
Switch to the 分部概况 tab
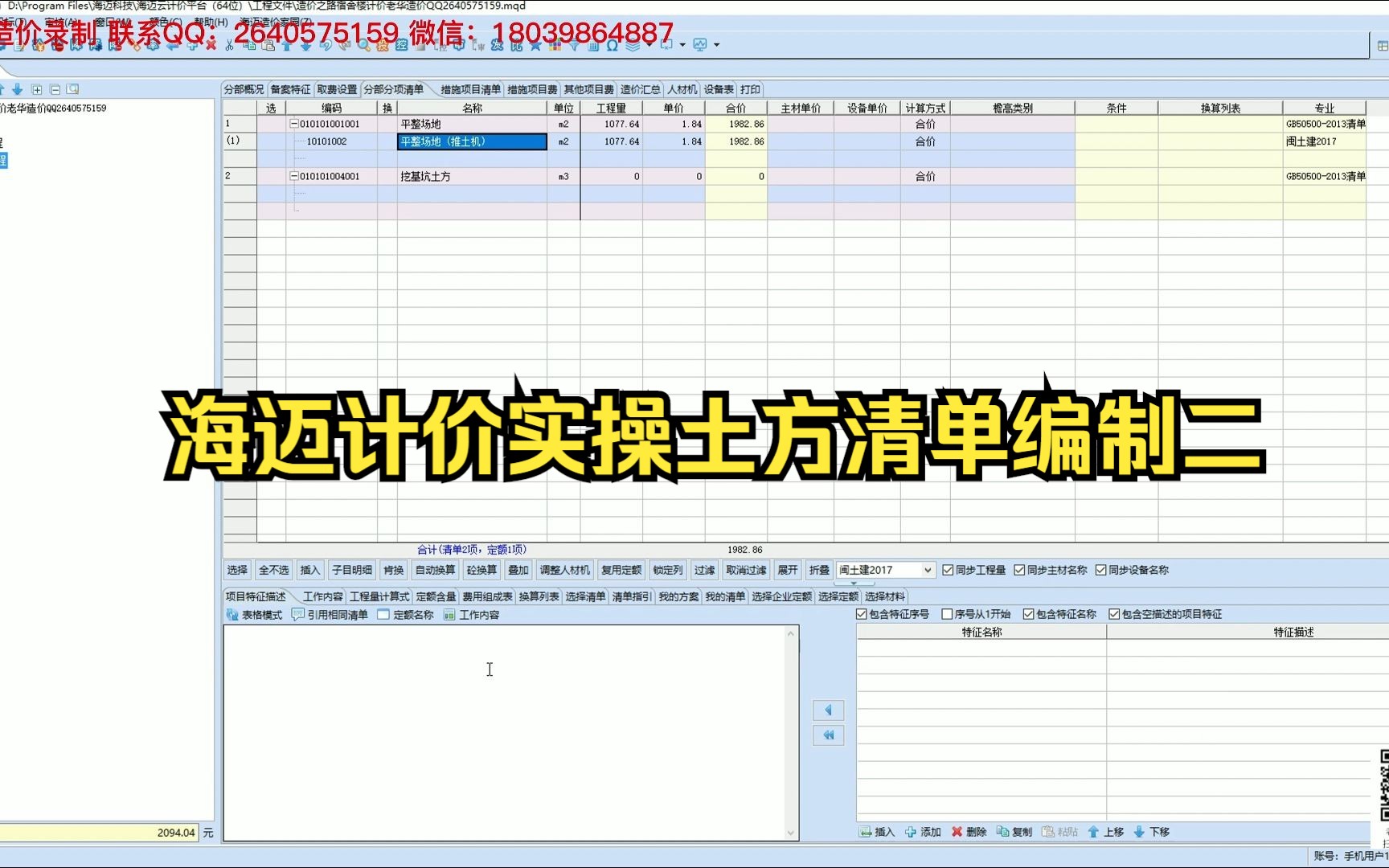point(244,89)
